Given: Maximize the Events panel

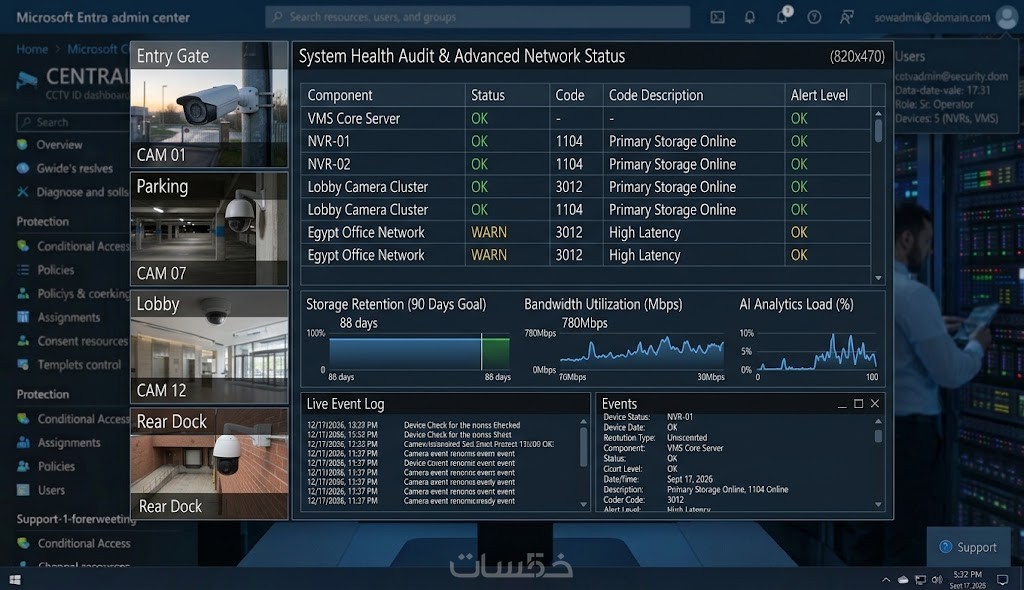Looking at the screenshot, I should point(858,404).
